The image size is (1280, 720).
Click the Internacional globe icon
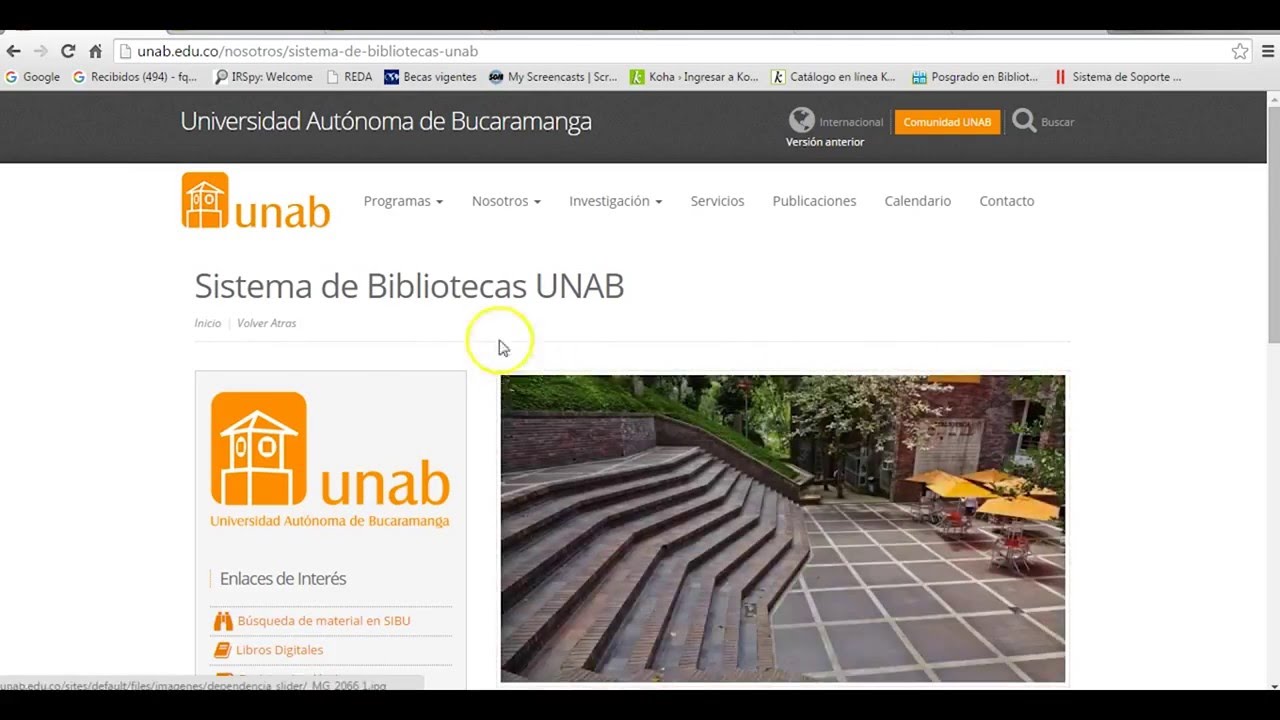(x=801, y=121)
